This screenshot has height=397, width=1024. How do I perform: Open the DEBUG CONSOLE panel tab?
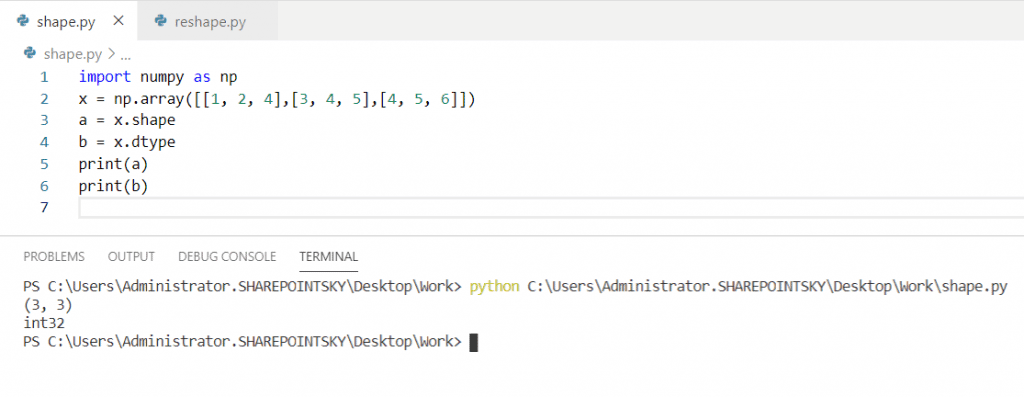(x=227, y=257)
